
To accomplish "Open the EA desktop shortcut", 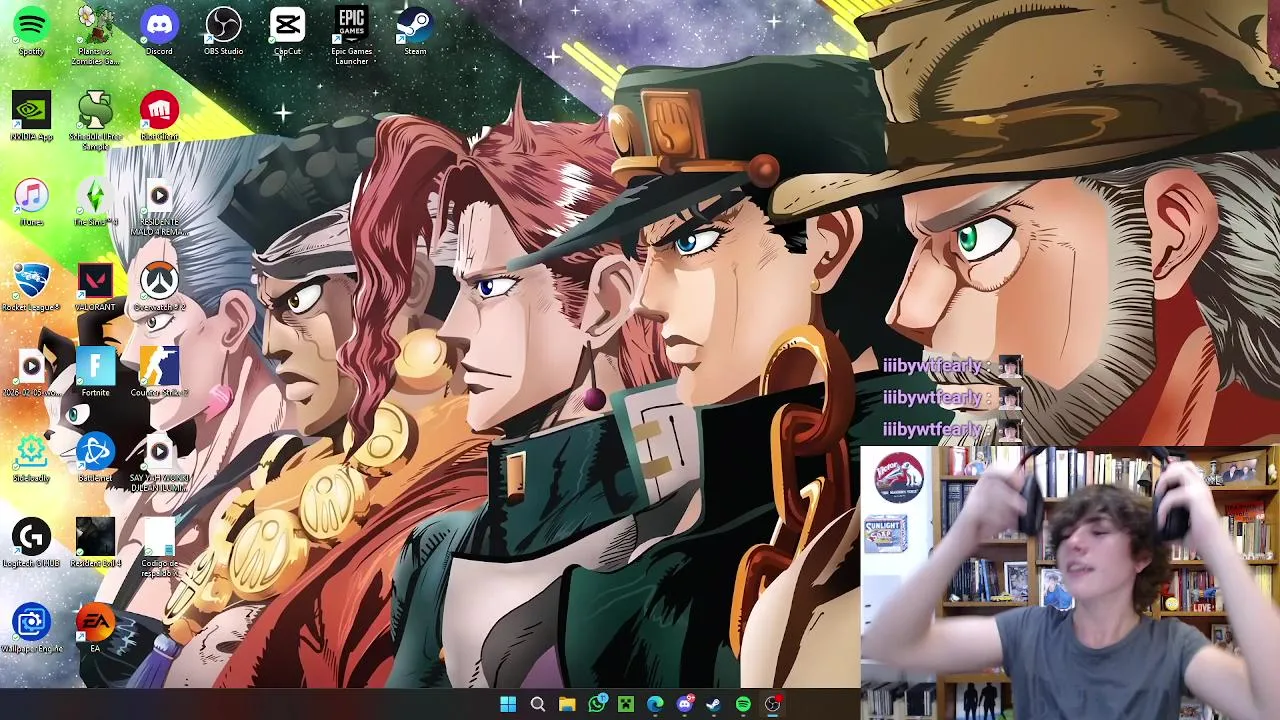I will (x=95, y=628).
